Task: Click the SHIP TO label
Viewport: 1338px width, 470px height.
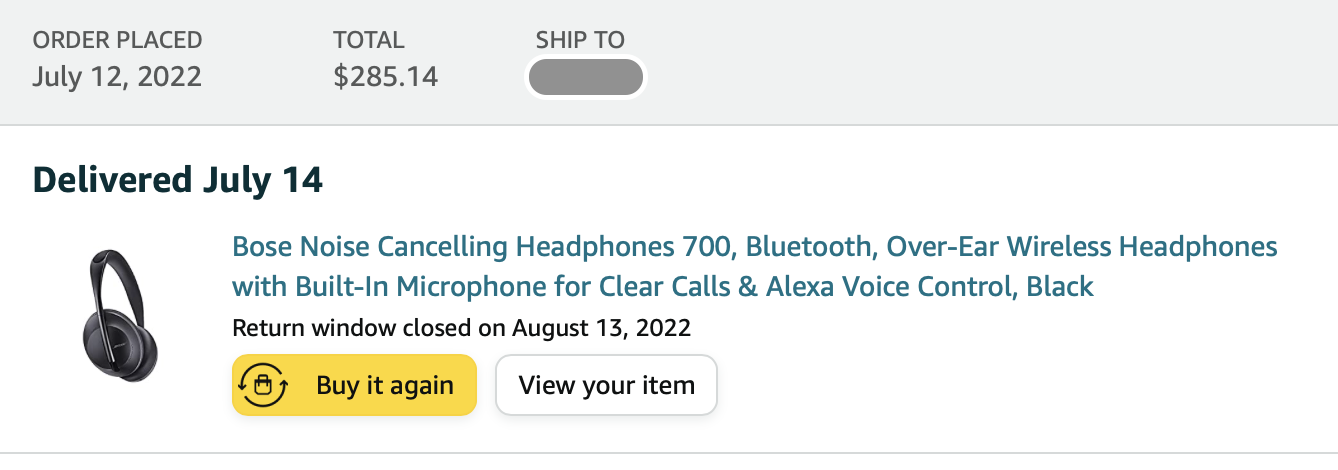Action: tap(580, 40)
